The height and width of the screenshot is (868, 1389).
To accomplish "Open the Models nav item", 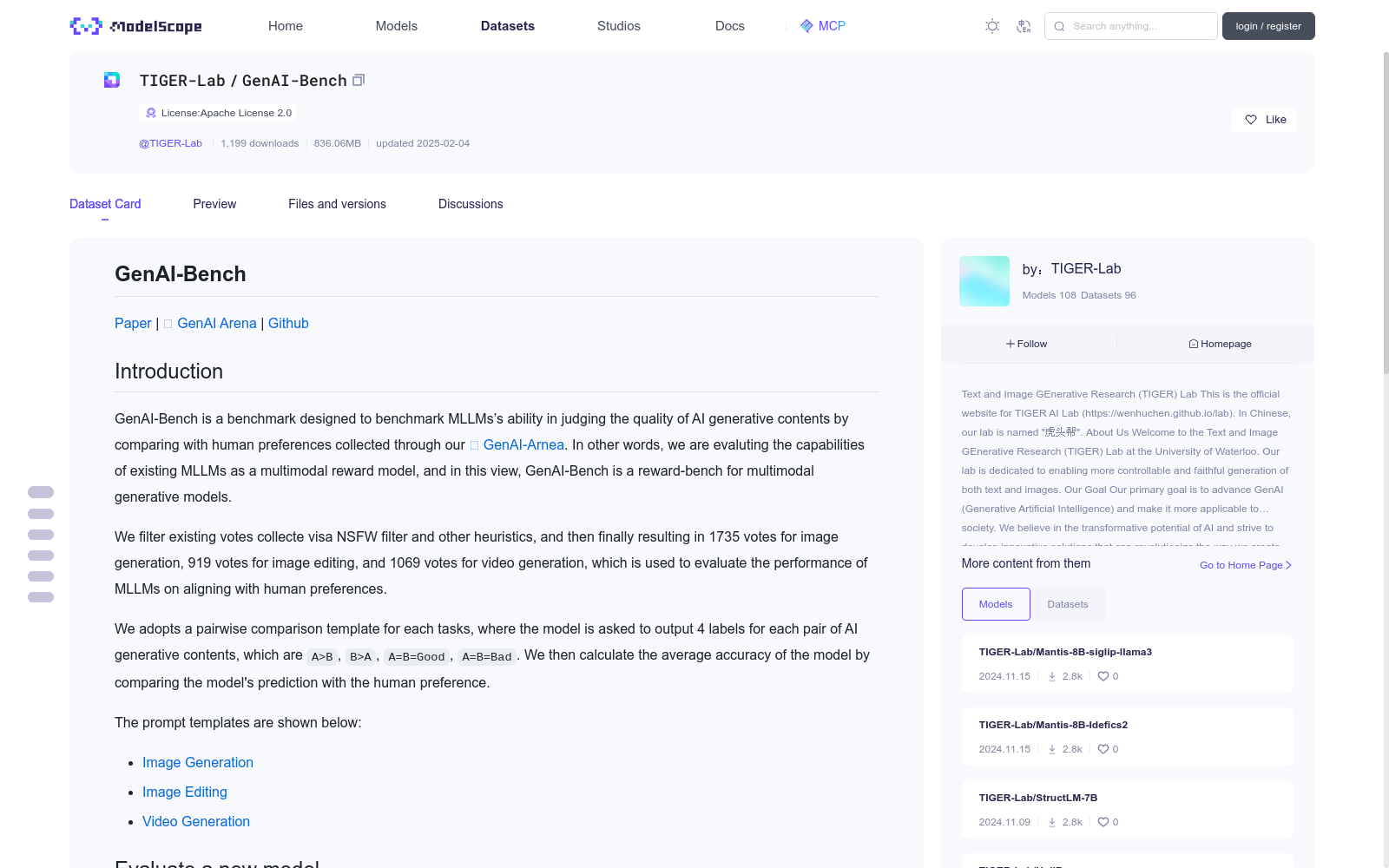I will 397,26.
